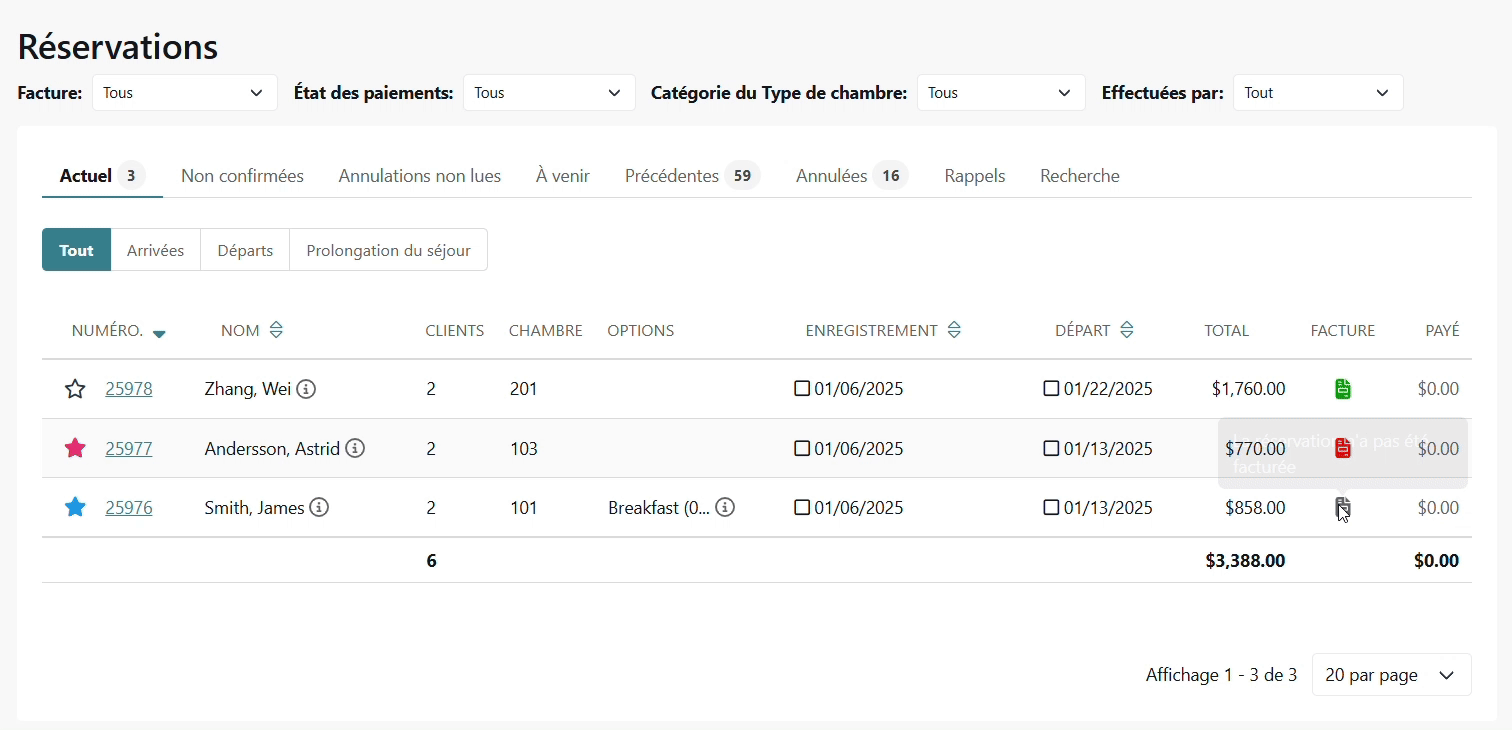The width and height of the screenshot is (1512, 730).
Task: Expand the État des paiements dropdown
Action: pyautogui.click(x=548, y=93)
